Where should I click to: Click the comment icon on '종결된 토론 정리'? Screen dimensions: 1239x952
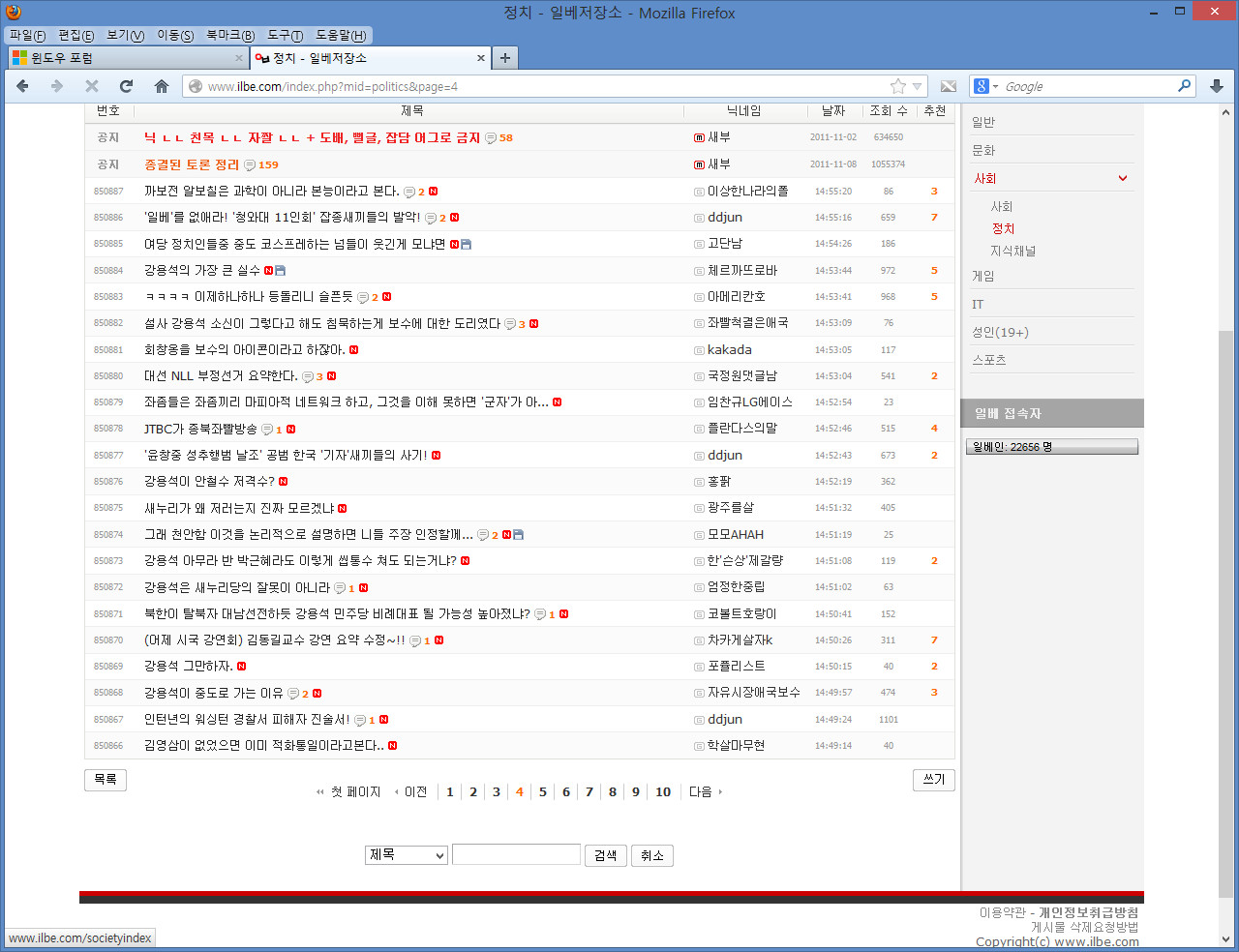[x=250, y=165]
